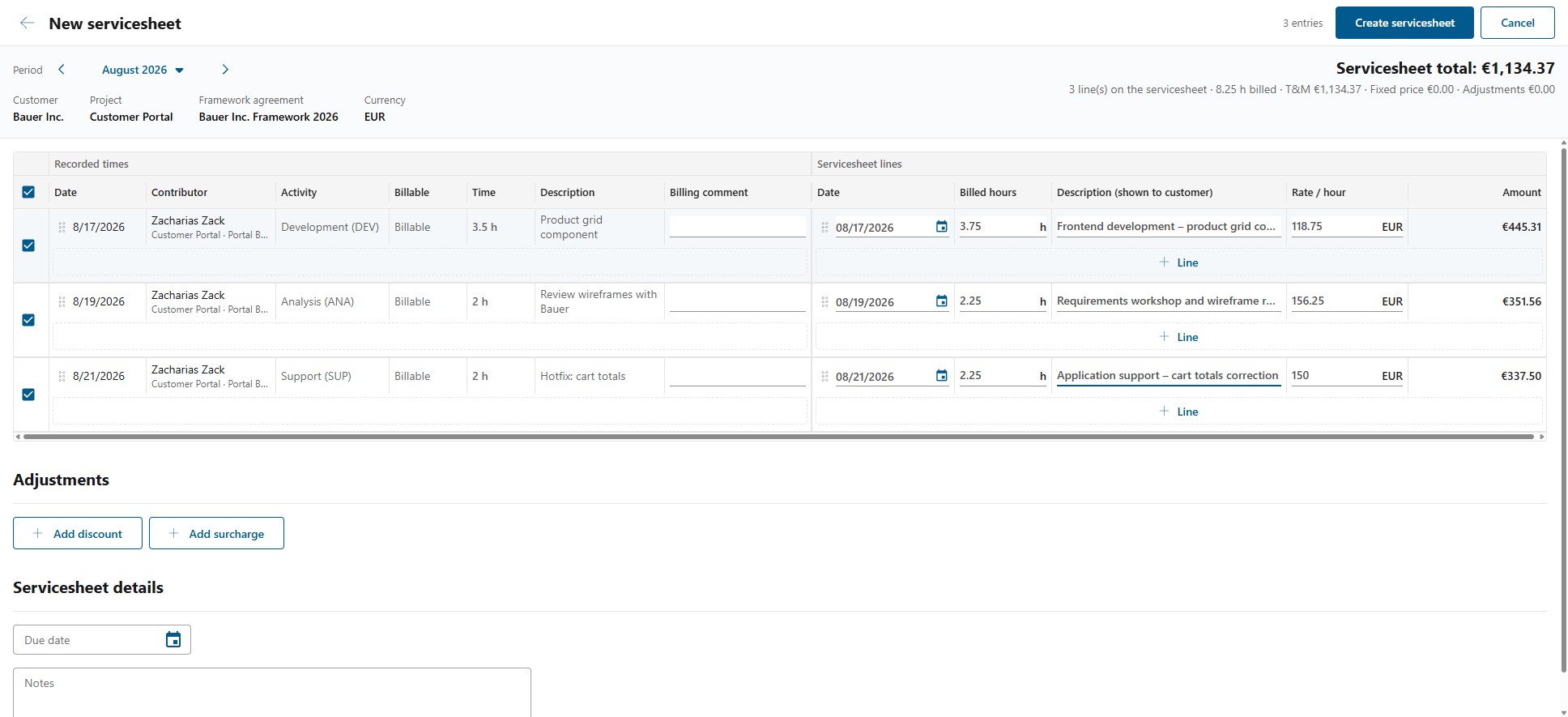Viewport: 1568px width, 717px height.
Task: Edit billed hours field showing 3.75
Action: click(x=1003, y=227)
